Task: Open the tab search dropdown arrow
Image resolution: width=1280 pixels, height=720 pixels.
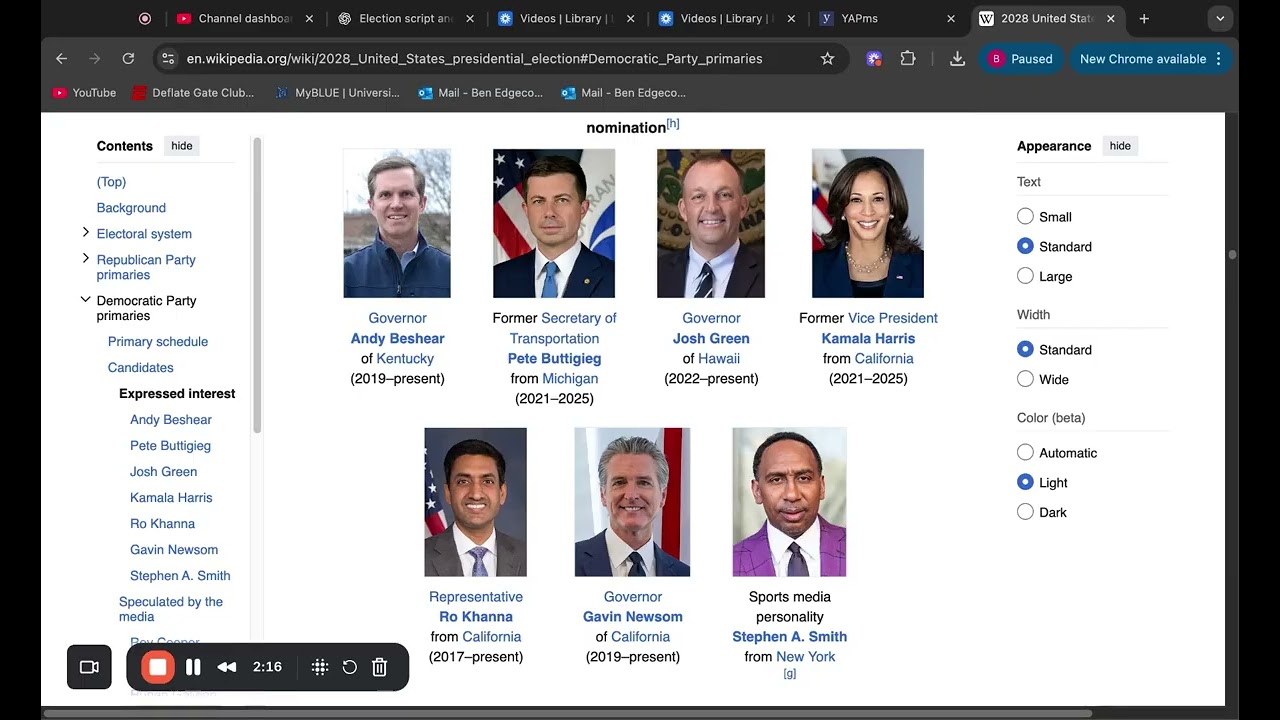Action: (x=1220, y=18)
